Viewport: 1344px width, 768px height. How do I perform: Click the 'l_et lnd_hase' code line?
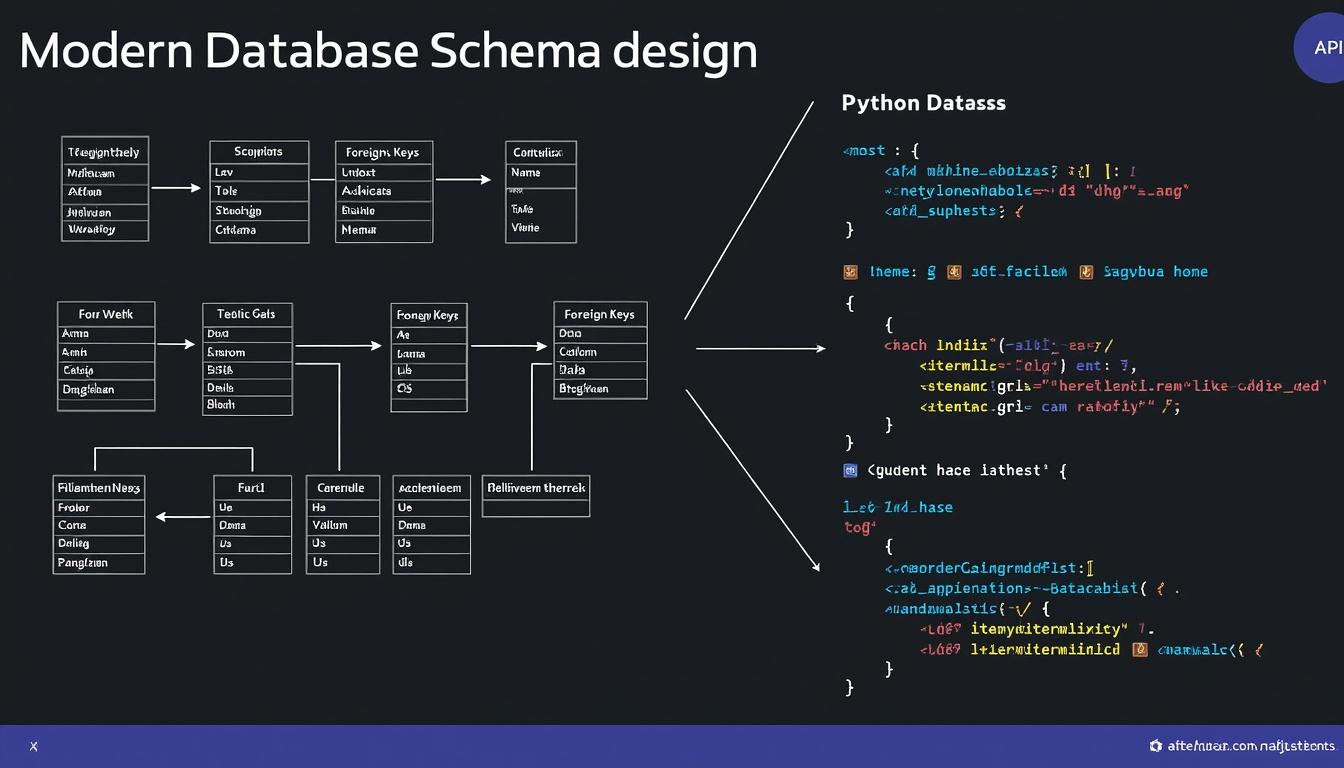coord(898,507)
